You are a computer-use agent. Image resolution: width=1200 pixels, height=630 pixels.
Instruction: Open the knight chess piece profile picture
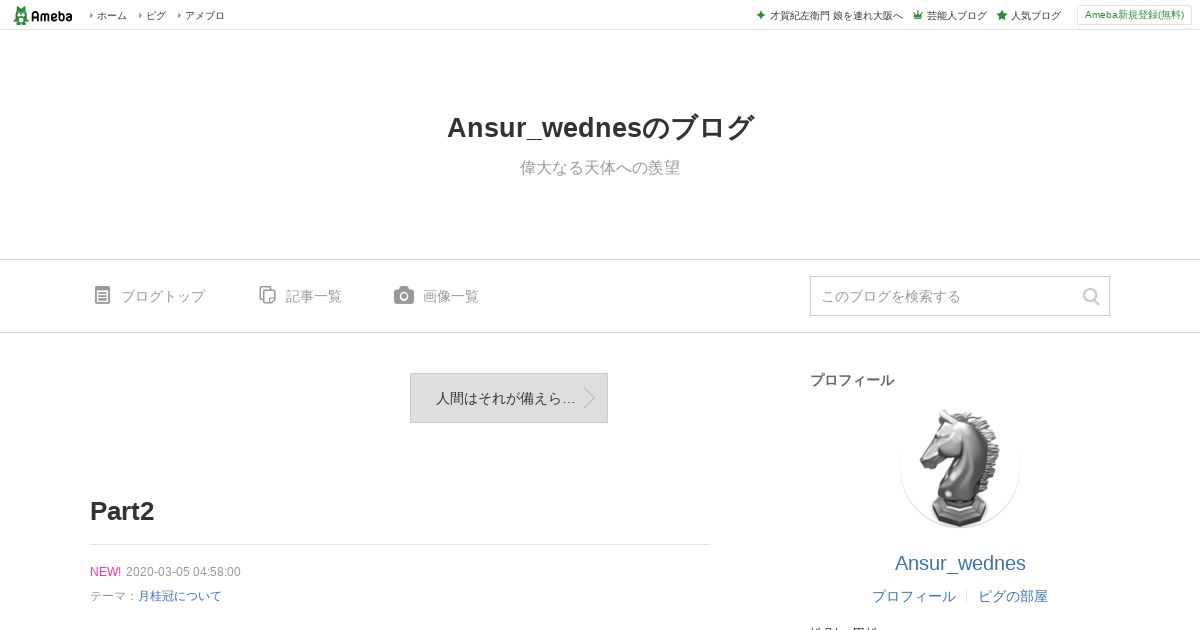point(960,468)
